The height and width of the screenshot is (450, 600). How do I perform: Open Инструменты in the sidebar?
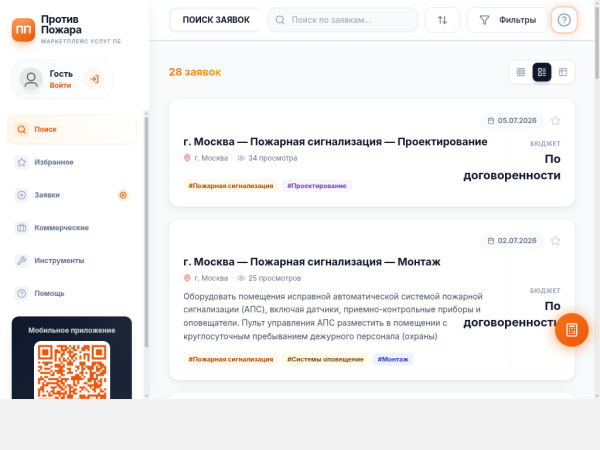72,261
